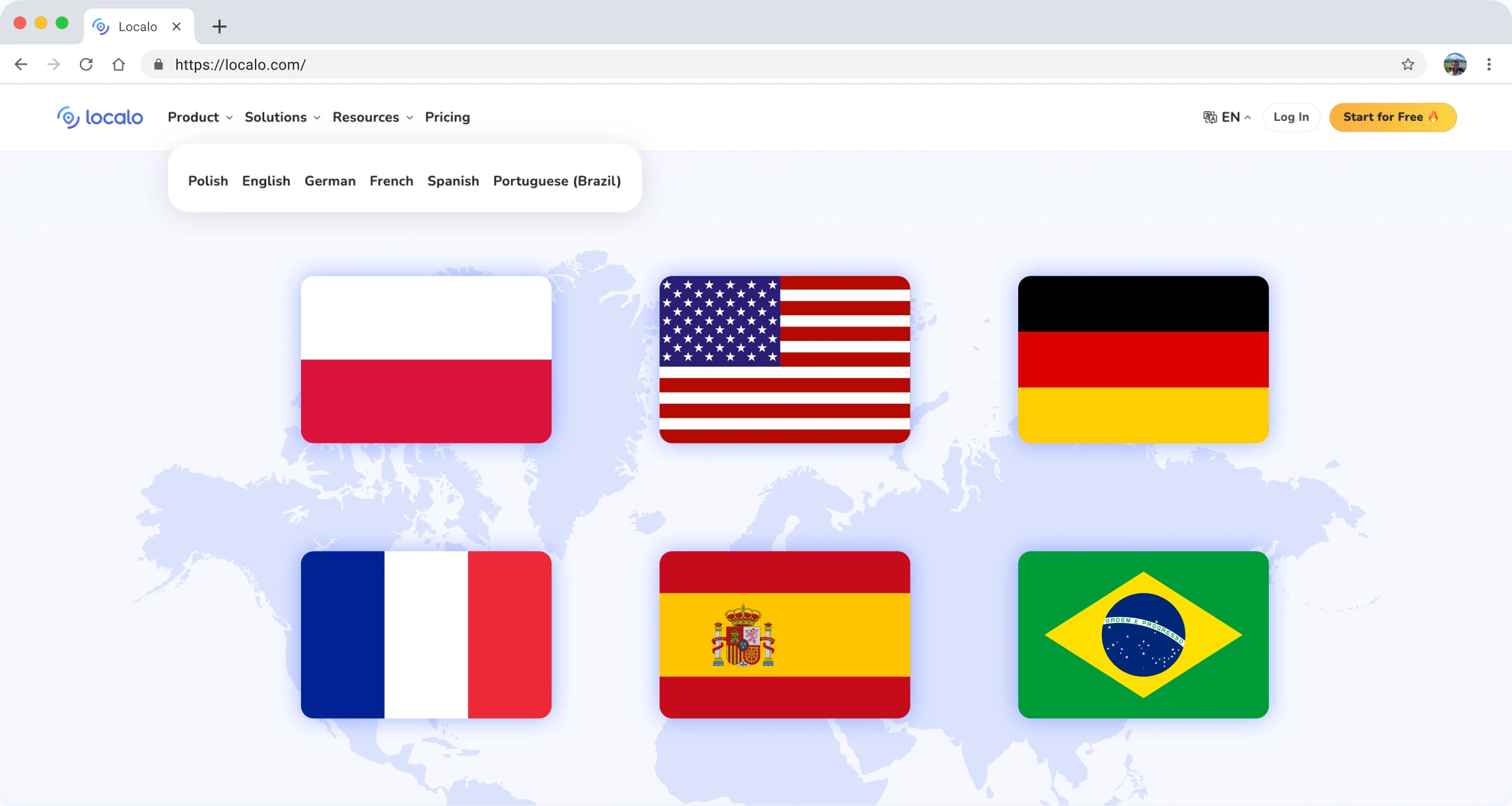
Task: Open the user profile avatar
Action: point(1455,64)
